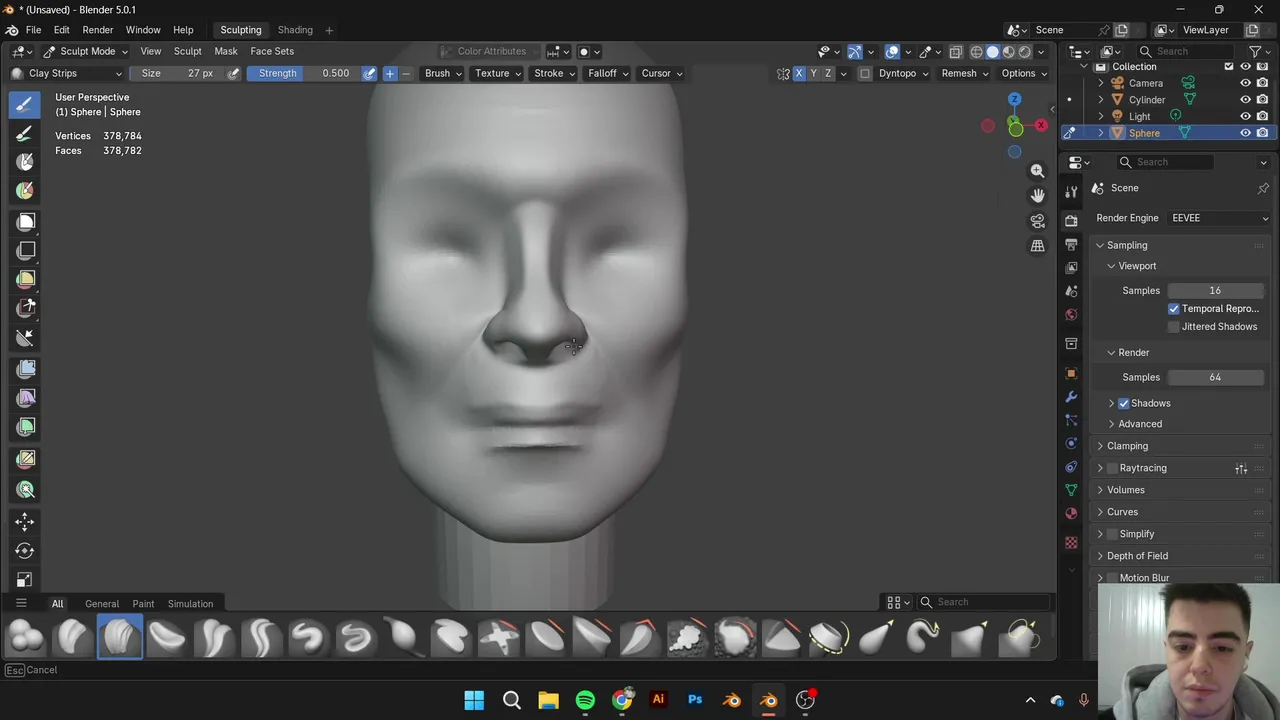1280x720 pixels.
Task: Click the Face Sets header menu
Action: pos(272,51)
